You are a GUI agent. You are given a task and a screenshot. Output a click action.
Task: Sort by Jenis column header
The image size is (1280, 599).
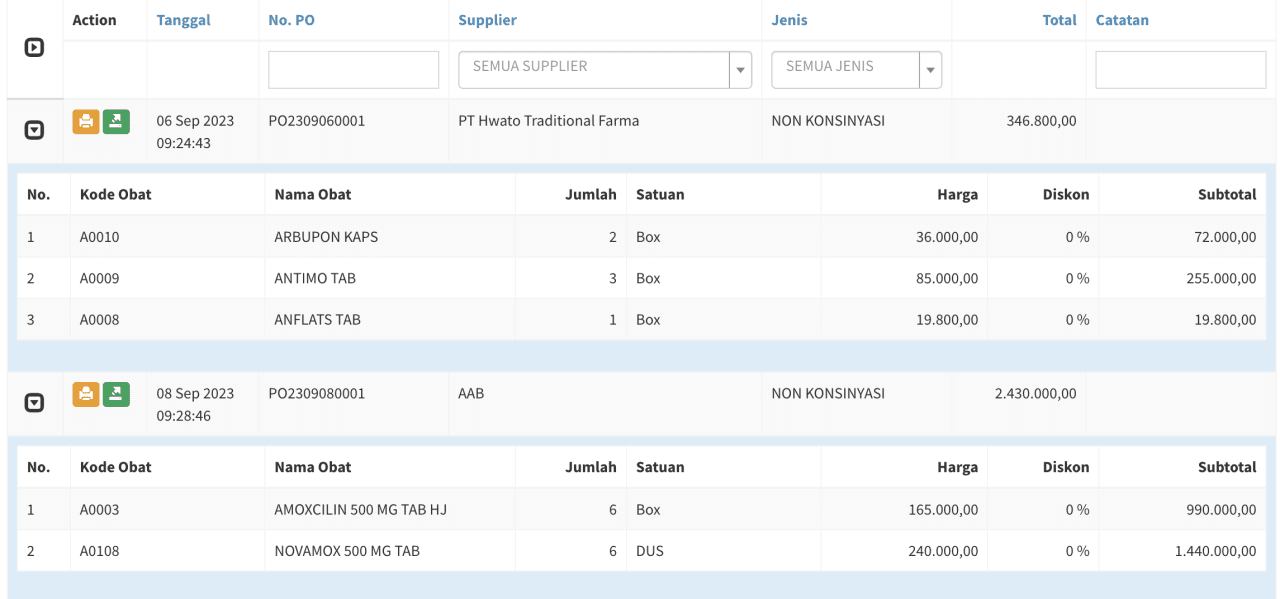tap(789, 20)
